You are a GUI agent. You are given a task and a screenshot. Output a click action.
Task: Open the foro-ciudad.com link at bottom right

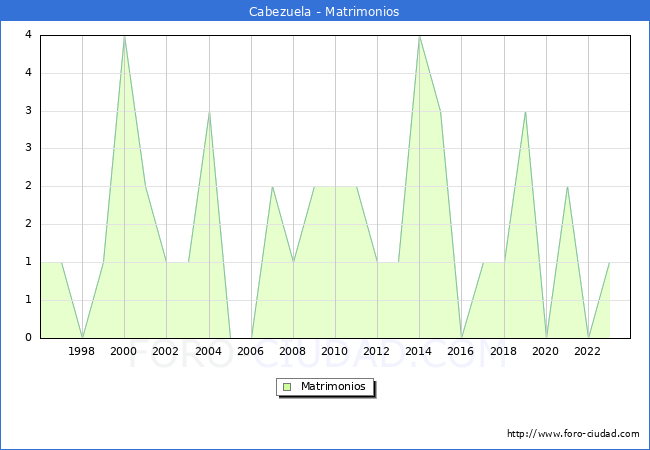point(573,434)
